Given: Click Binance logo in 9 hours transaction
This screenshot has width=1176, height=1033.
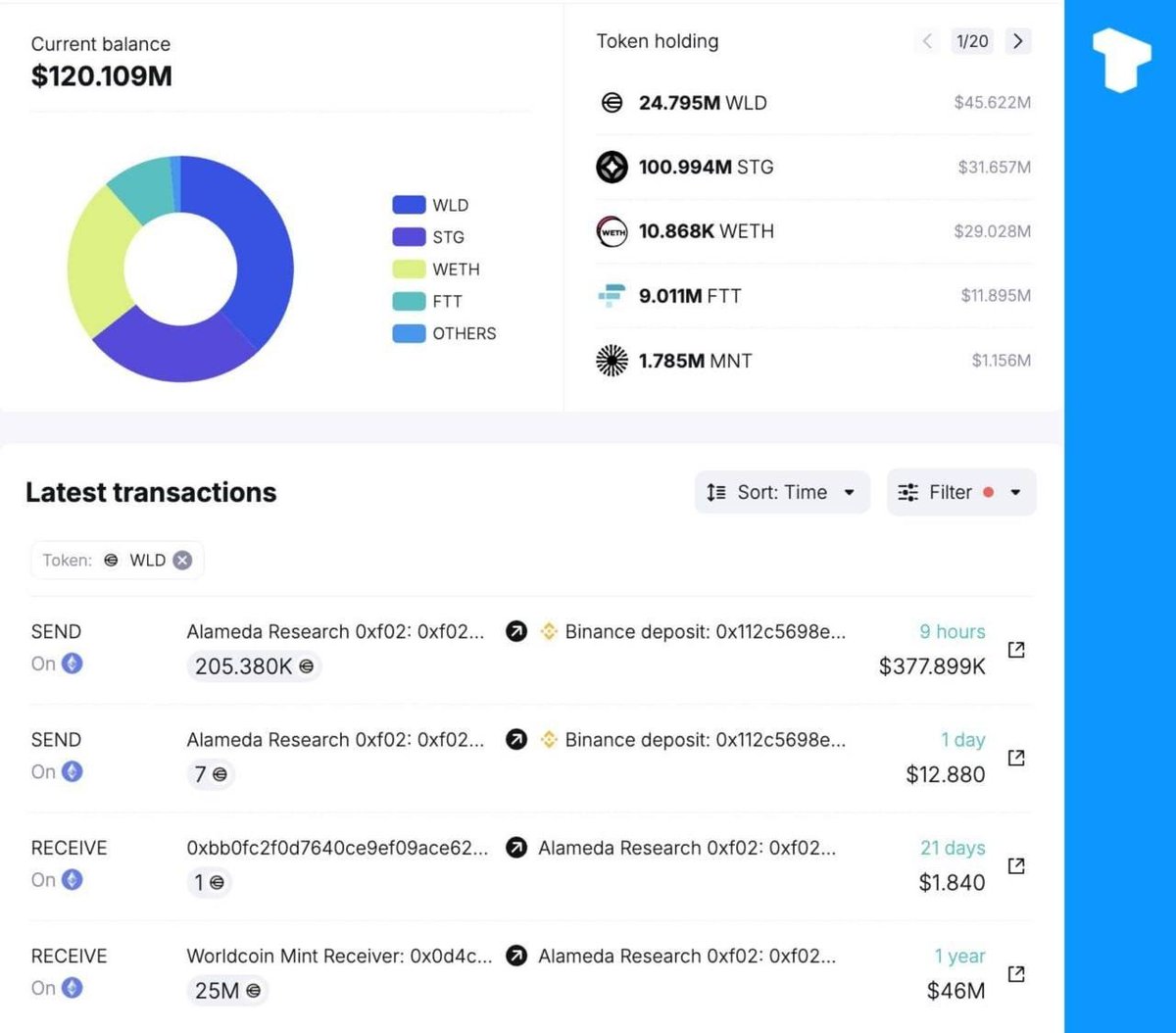Looking at the screenshot, I should 549,631.
